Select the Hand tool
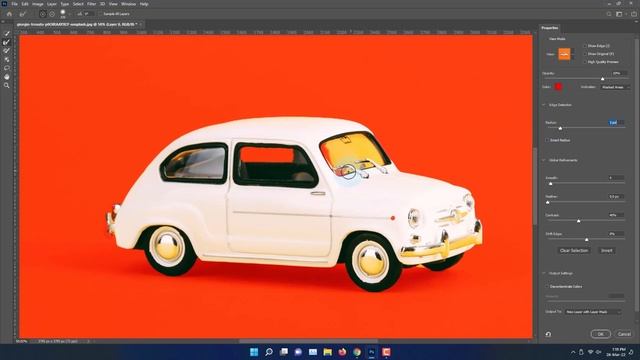 pos(7,77)
